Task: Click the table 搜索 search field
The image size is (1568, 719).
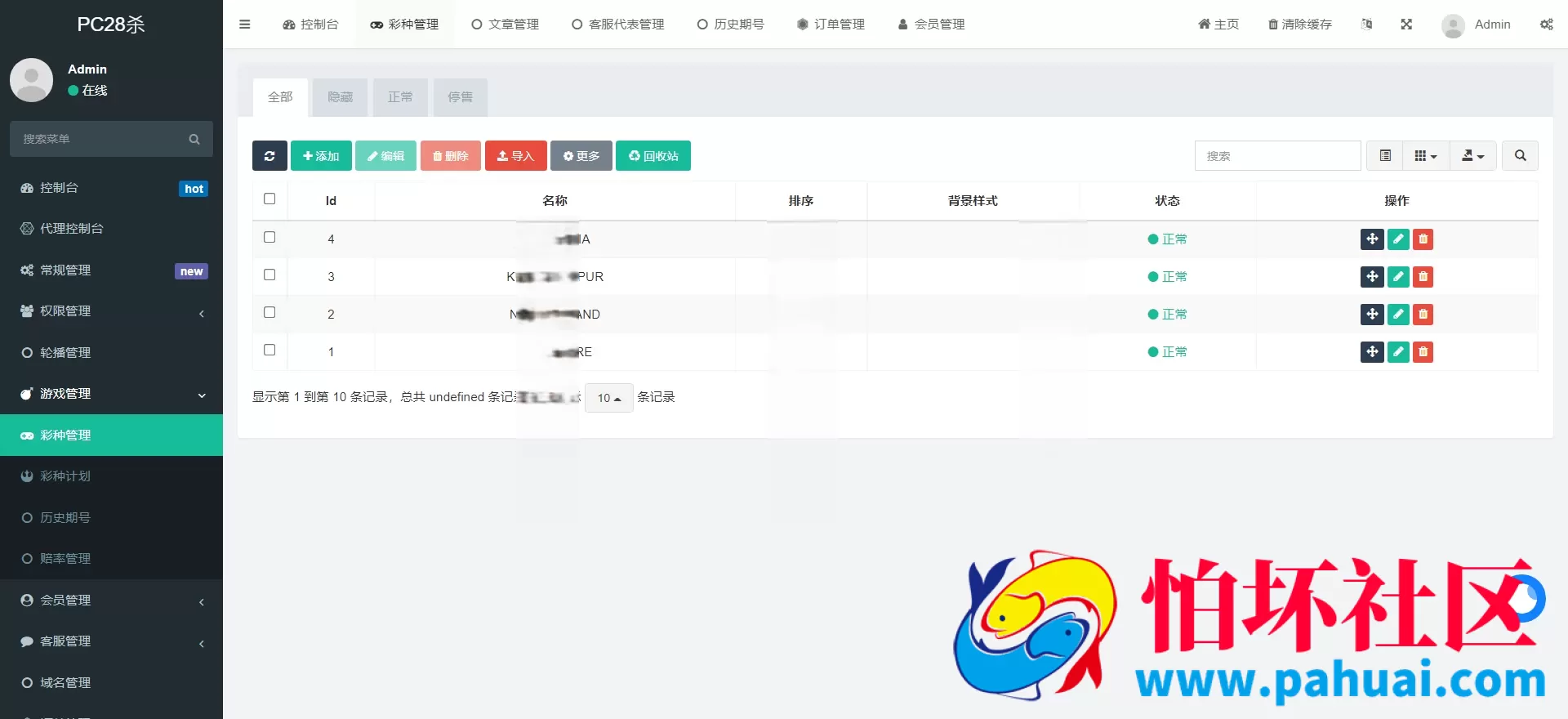Action: (1278, 155)
